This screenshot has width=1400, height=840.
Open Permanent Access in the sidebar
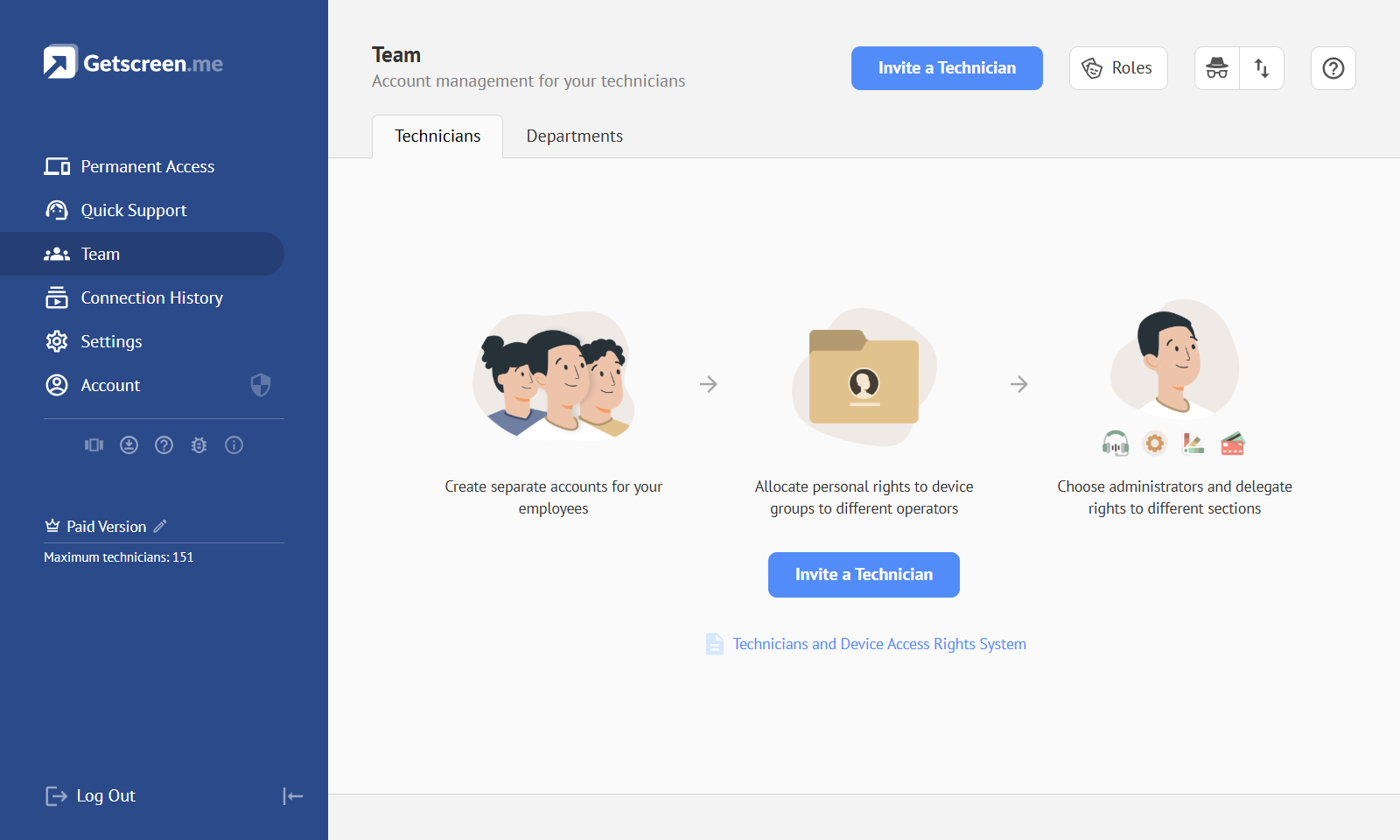pyautogui.click(x=147, y=166)
